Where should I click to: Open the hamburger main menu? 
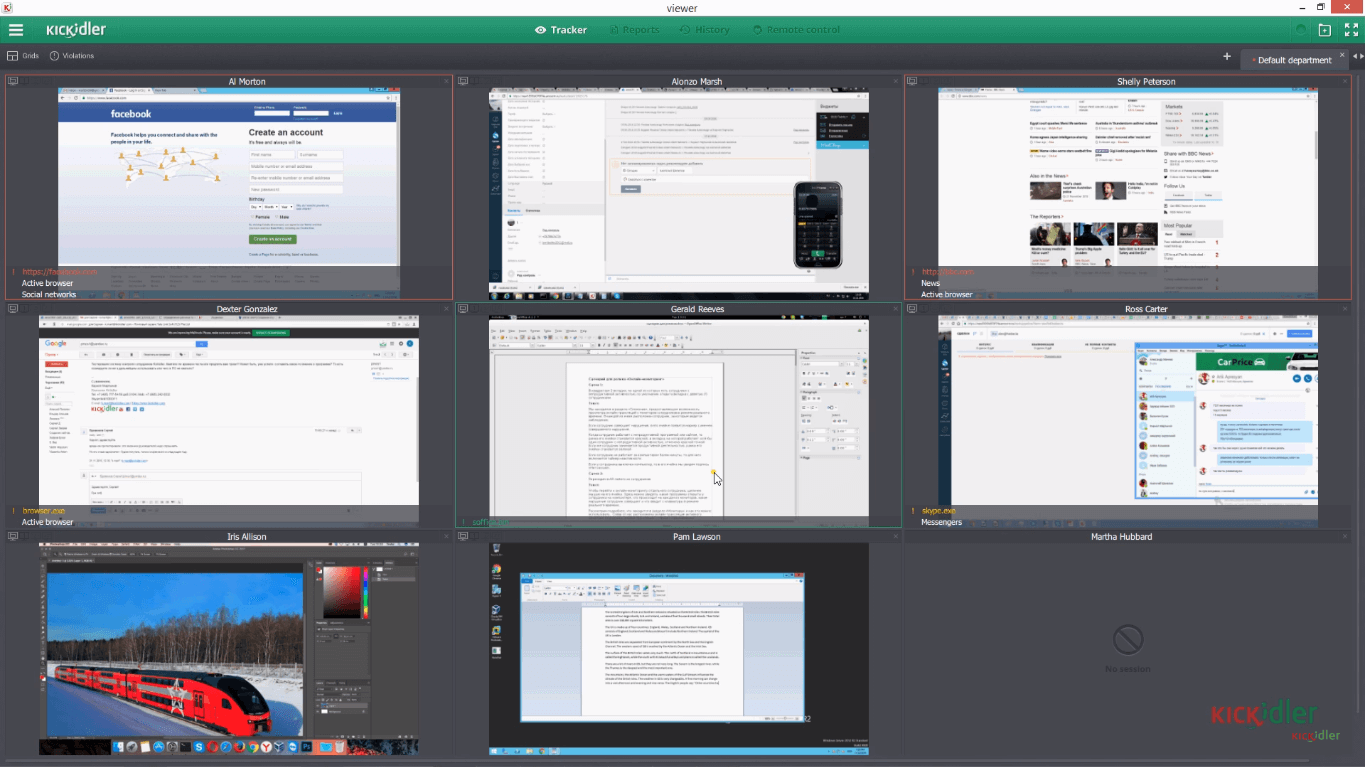(x=16, y=30)
